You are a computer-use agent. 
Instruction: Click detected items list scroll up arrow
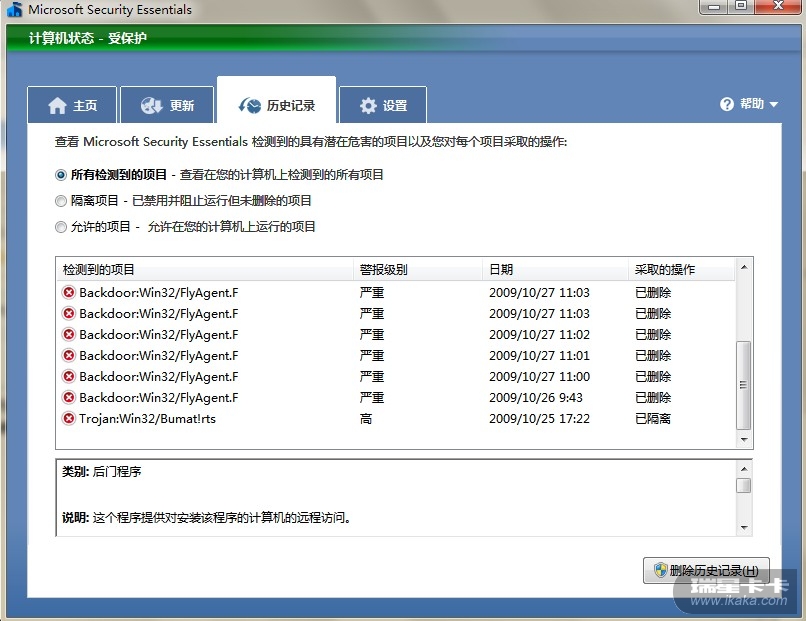pos(743,267)
